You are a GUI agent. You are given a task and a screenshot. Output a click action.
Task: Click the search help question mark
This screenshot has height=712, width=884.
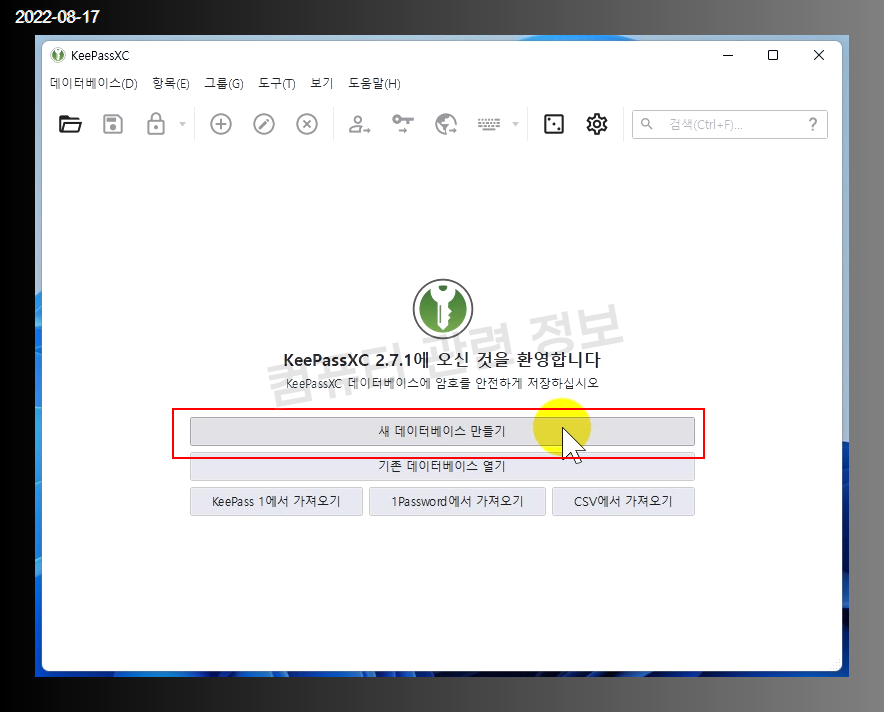(812, 124)
